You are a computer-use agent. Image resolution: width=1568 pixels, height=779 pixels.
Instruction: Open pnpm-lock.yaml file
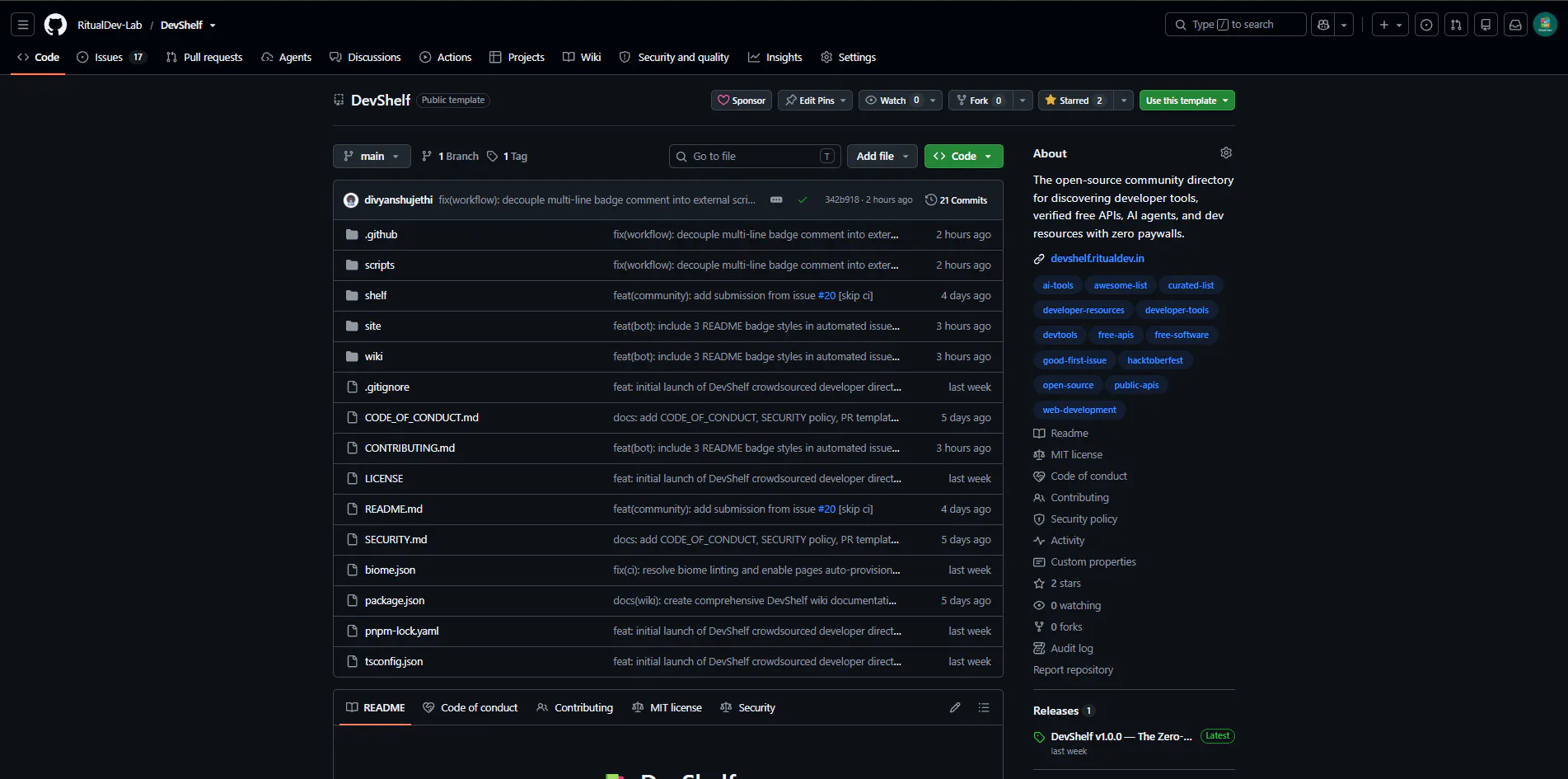[x=401, y=631]
